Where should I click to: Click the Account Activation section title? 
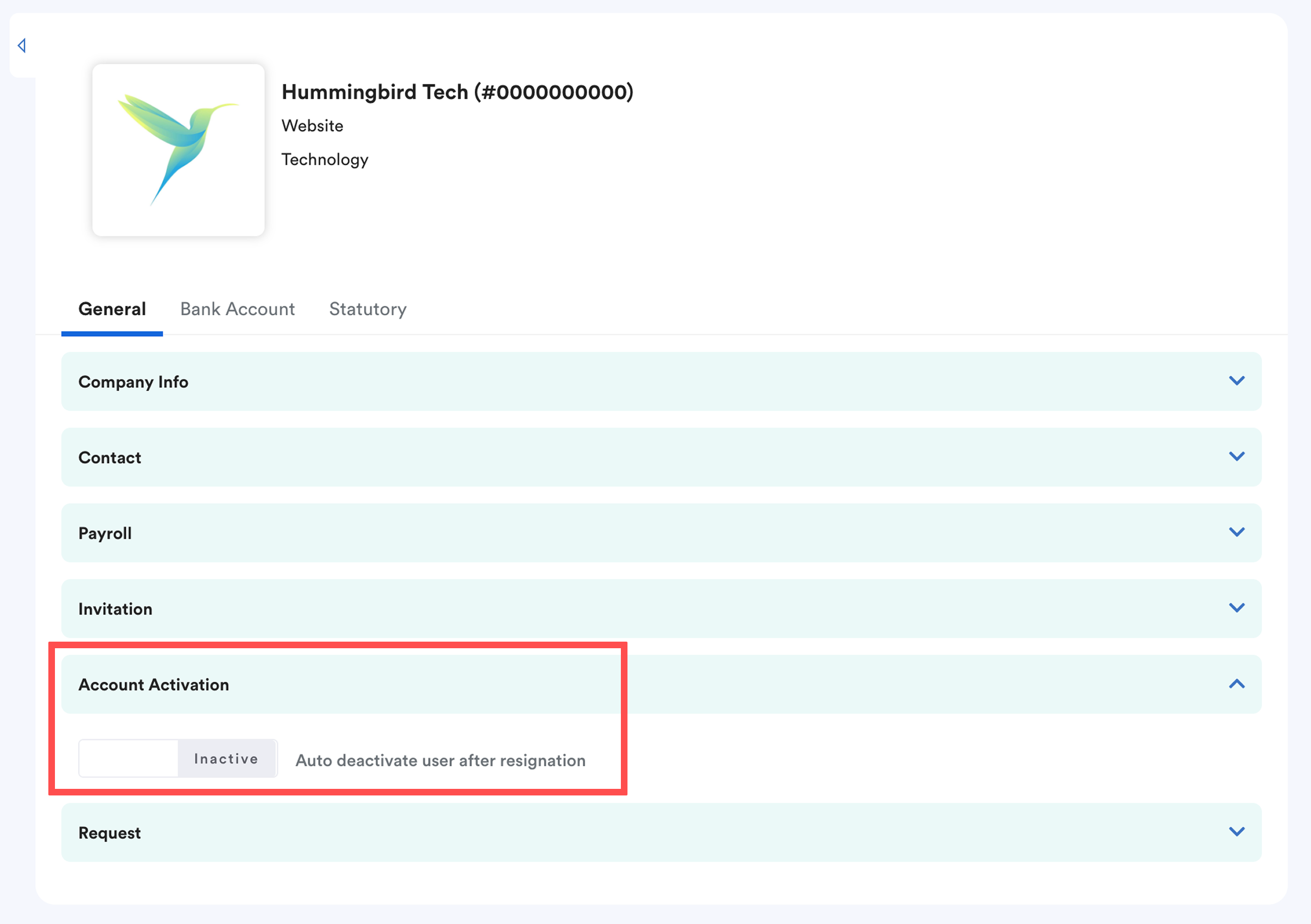[x=154, y=684]
